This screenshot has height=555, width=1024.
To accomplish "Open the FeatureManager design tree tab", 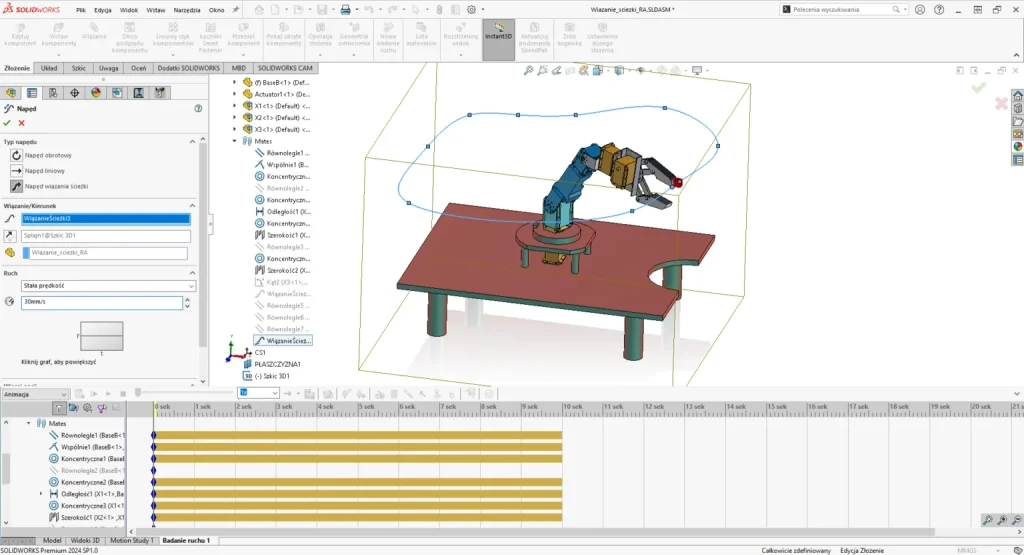I will point(11,93).
